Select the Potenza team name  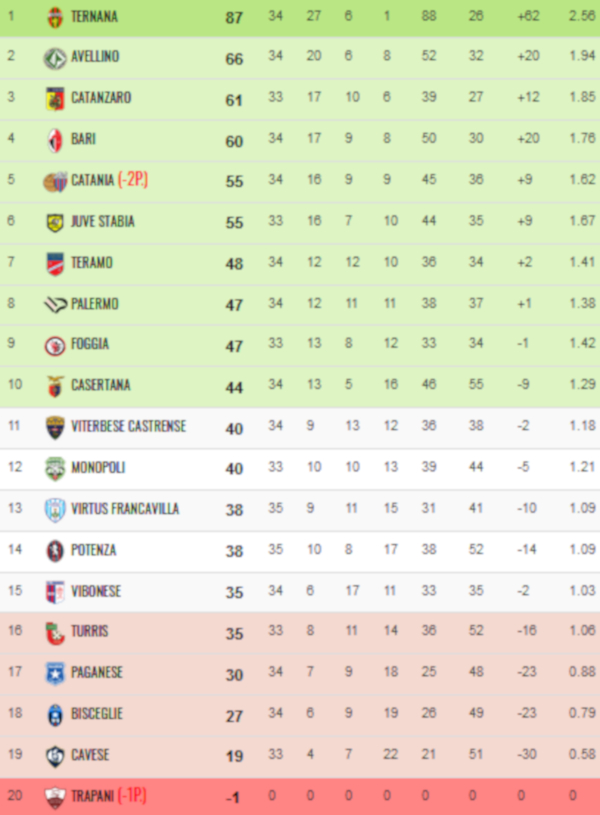click(x=94, y=550)
